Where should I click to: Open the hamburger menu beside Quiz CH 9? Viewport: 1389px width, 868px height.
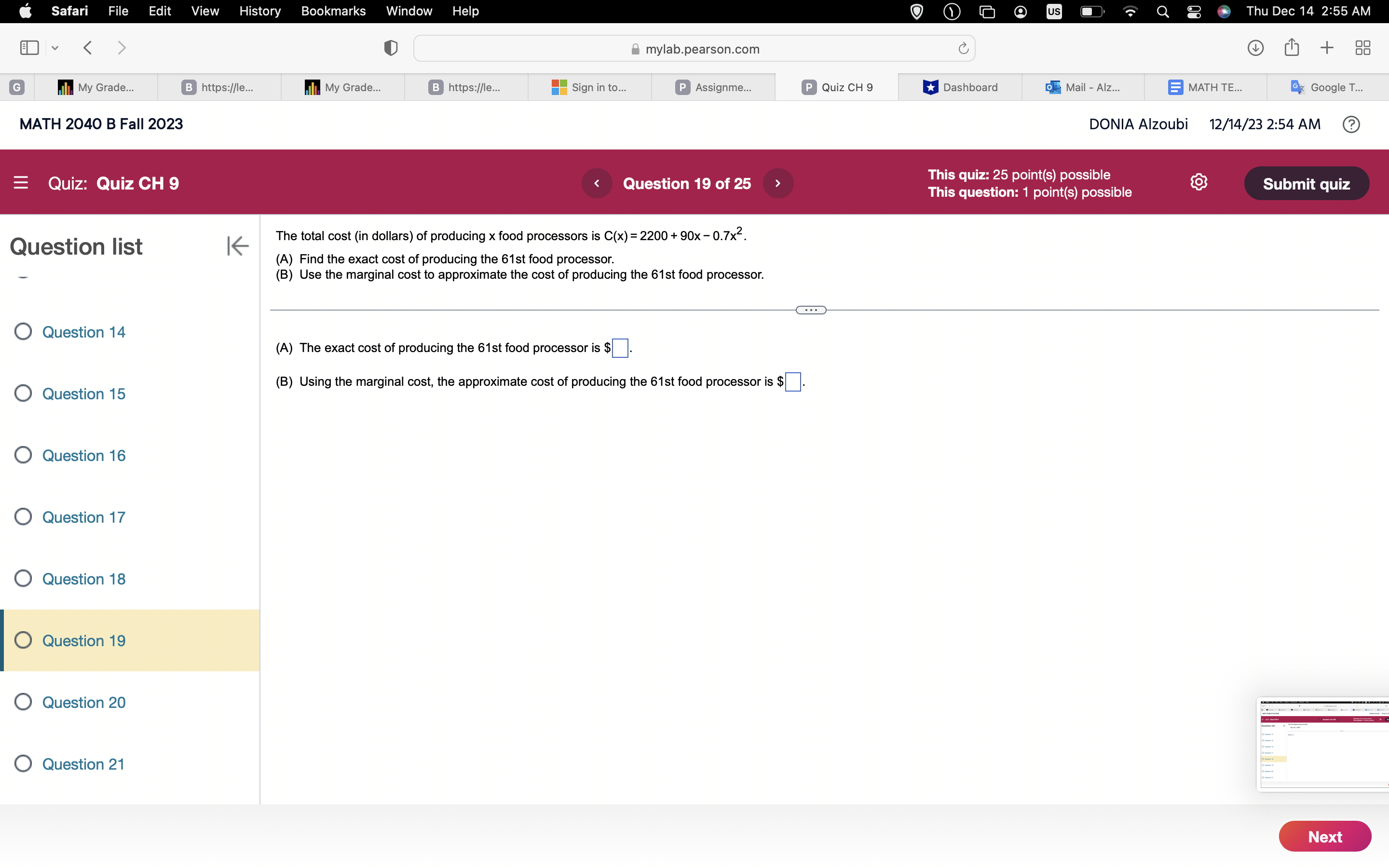tap(21, 183)
